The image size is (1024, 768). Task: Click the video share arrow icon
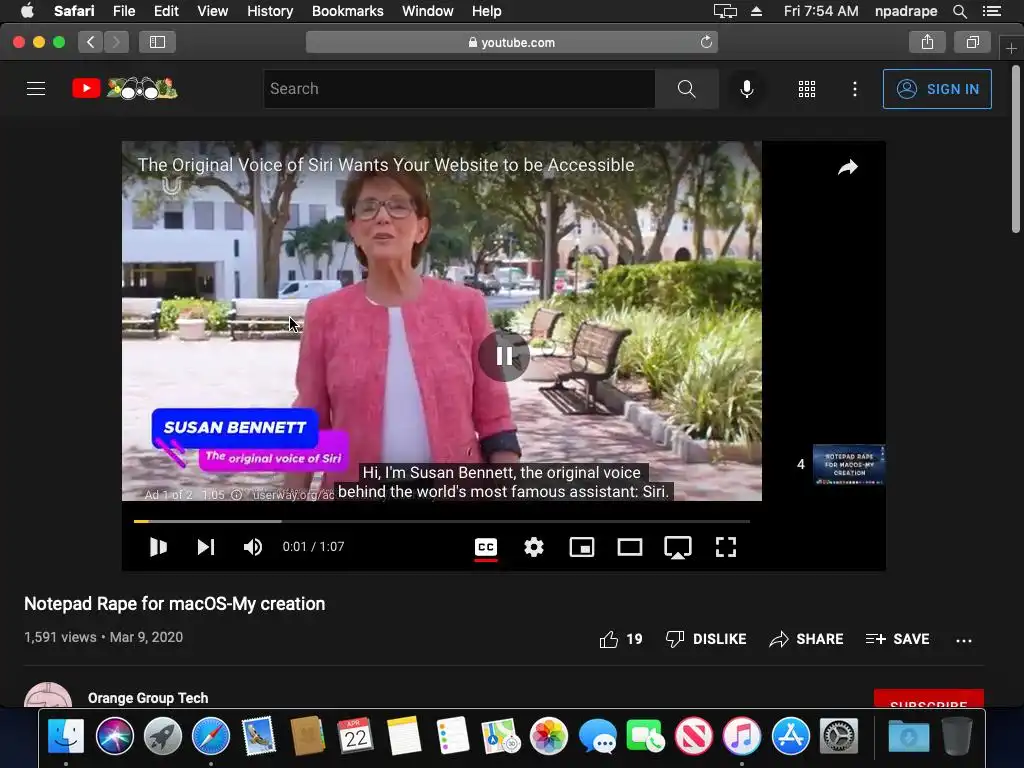tap(848, 168)
